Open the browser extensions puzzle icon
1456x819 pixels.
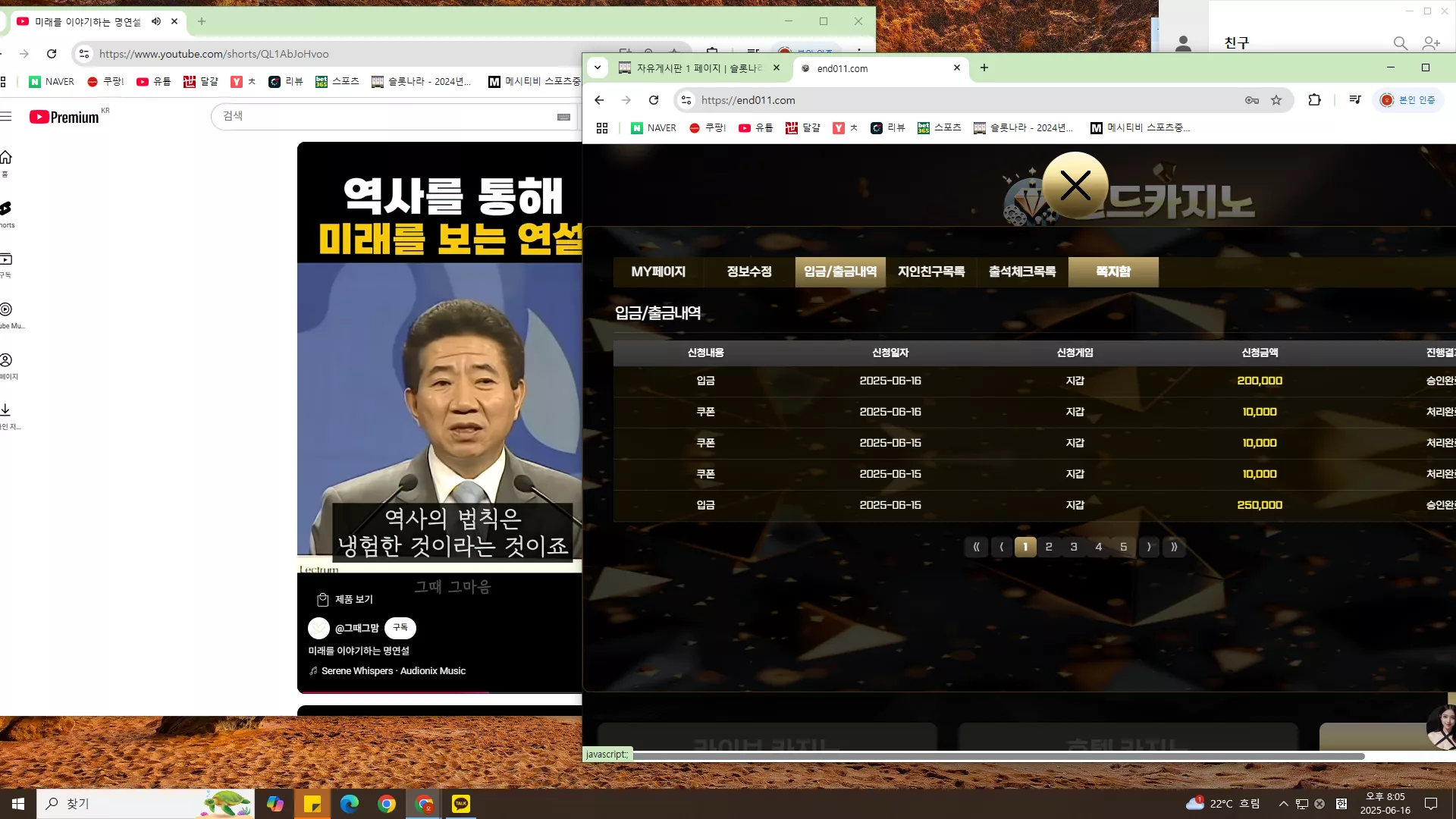point(1315,100)
